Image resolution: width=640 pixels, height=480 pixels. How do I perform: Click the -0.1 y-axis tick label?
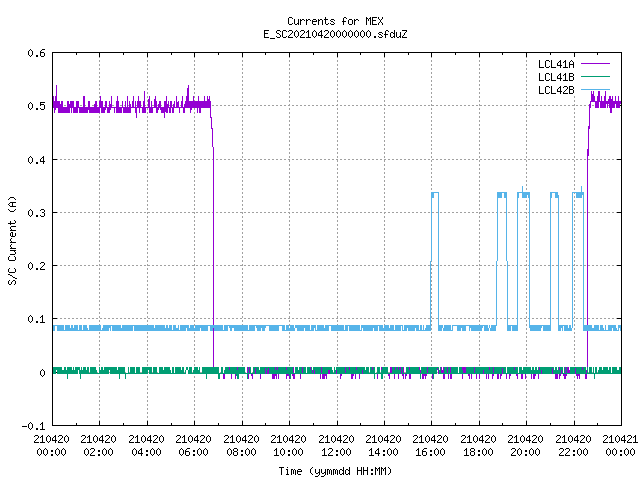(33, 426)
